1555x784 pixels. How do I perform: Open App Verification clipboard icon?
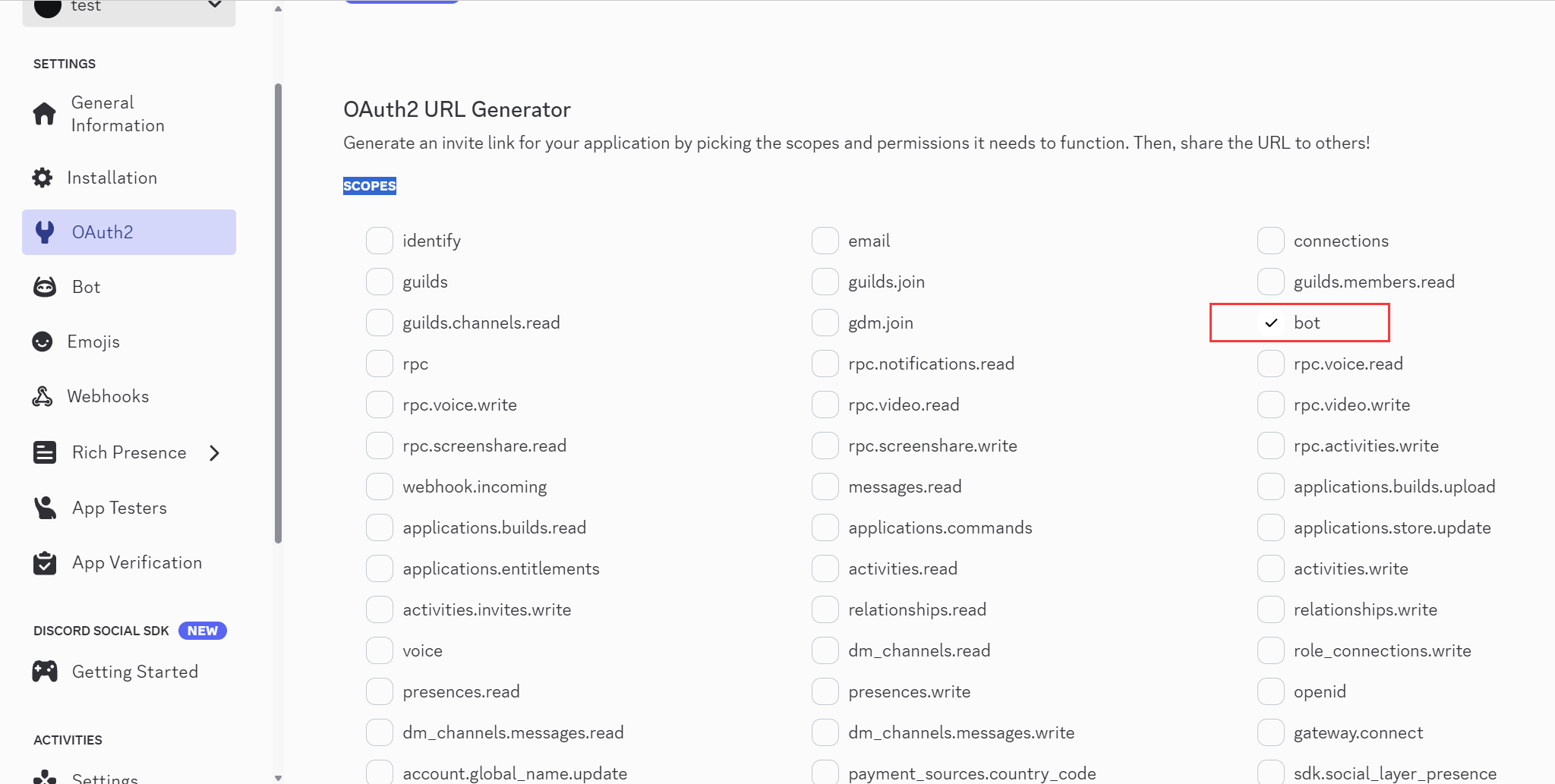(x=45, y=562)
